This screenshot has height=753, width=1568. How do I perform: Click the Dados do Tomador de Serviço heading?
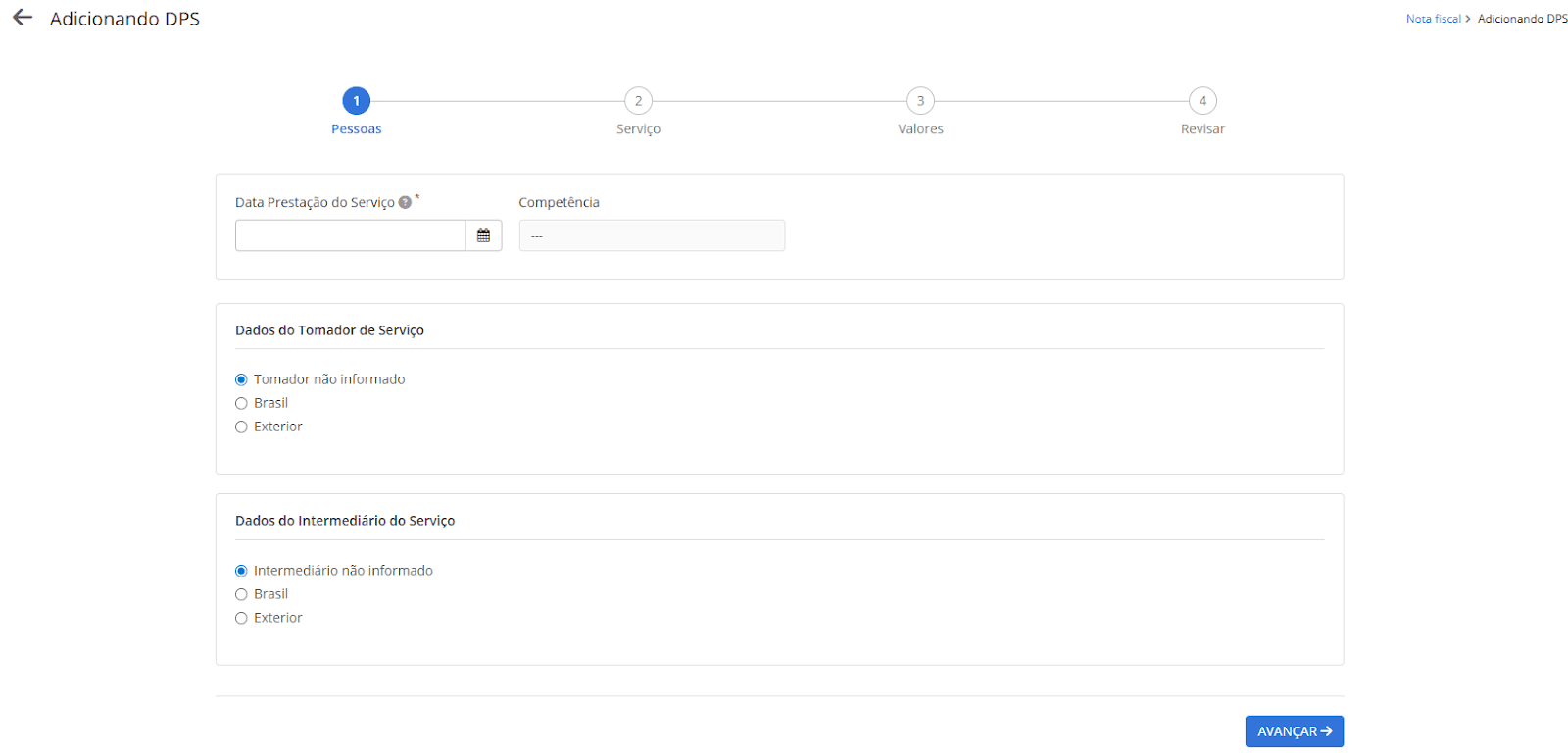click(329, 330)
